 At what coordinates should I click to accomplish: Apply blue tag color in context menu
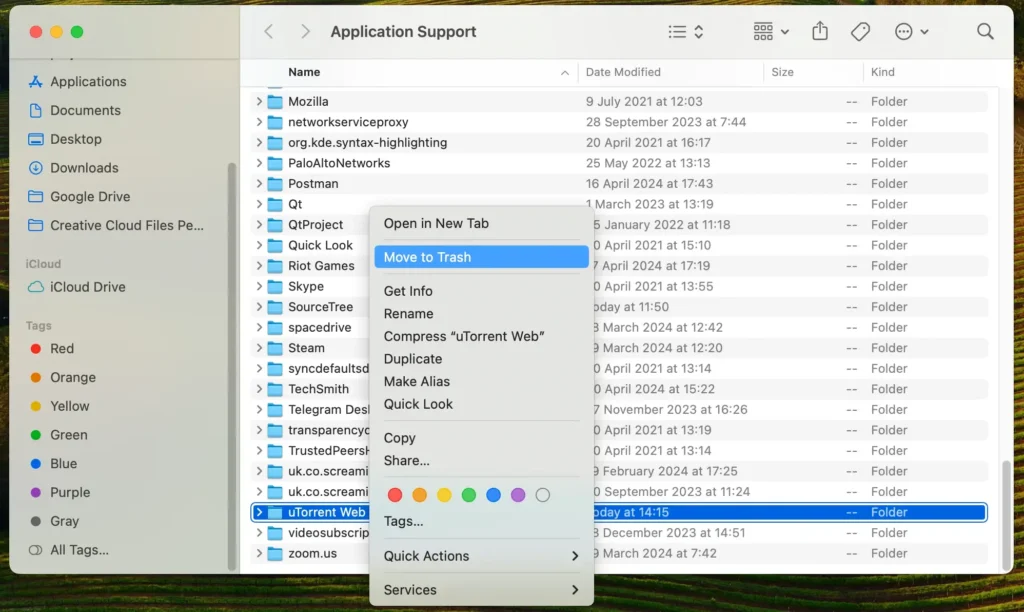[494, 495]
